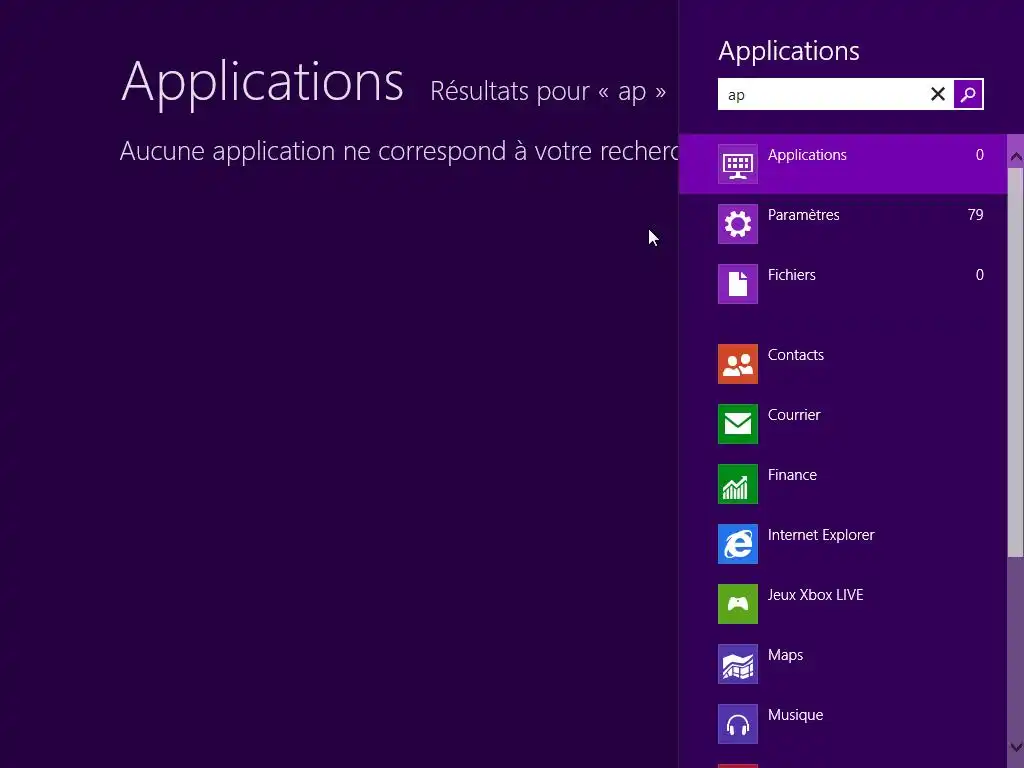Click the search pane scrollbar thumb

coord(1016,362)
